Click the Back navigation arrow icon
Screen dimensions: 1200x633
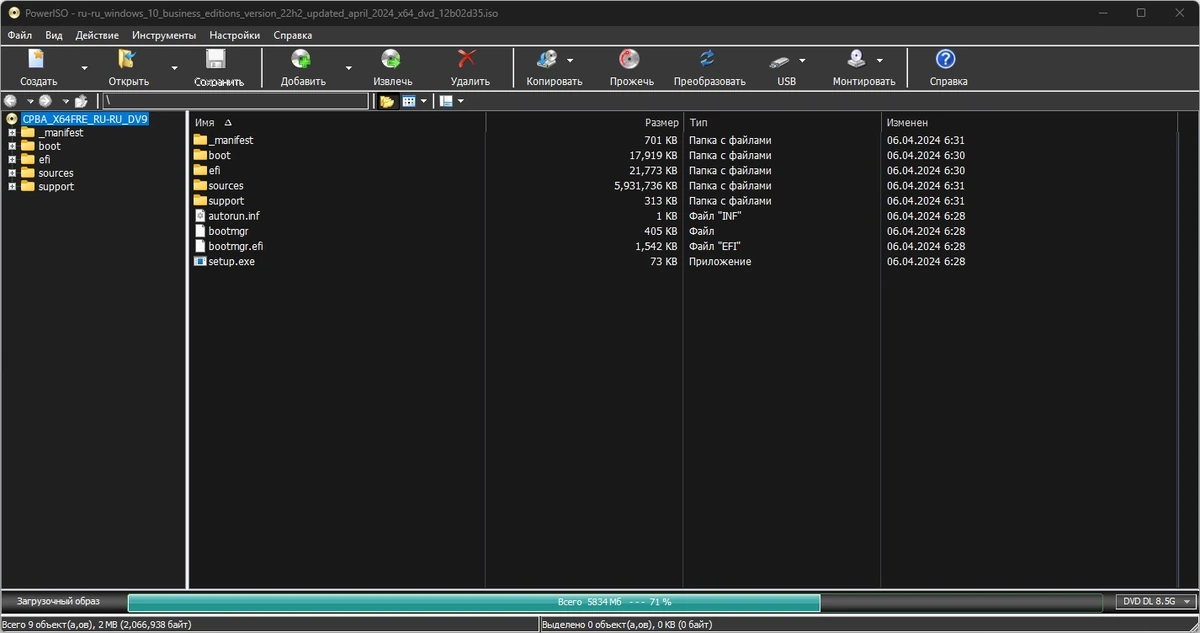pyautogui.click(x=11, y=101)
